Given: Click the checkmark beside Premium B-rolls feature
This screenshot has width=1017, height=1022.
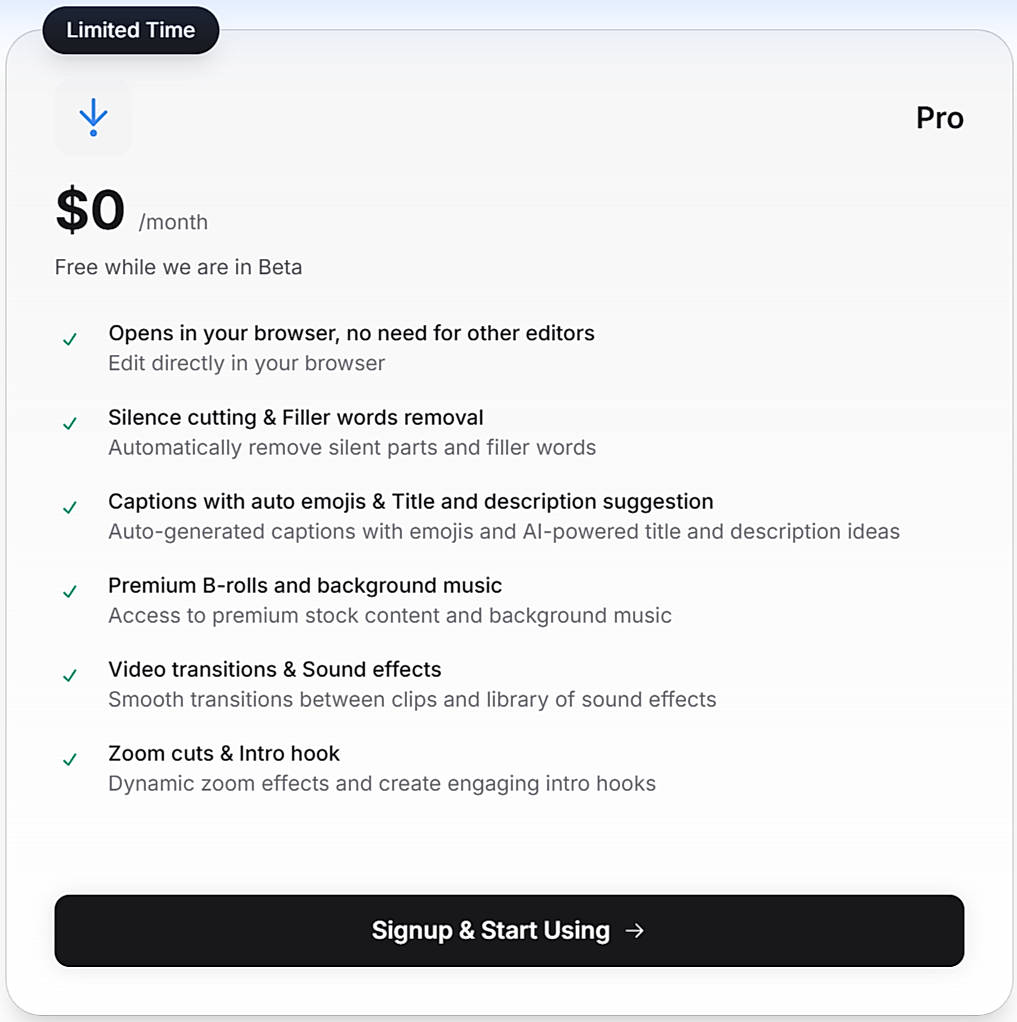Looking at the screenshot, I should pyautogui.click(x=69, y=591).
